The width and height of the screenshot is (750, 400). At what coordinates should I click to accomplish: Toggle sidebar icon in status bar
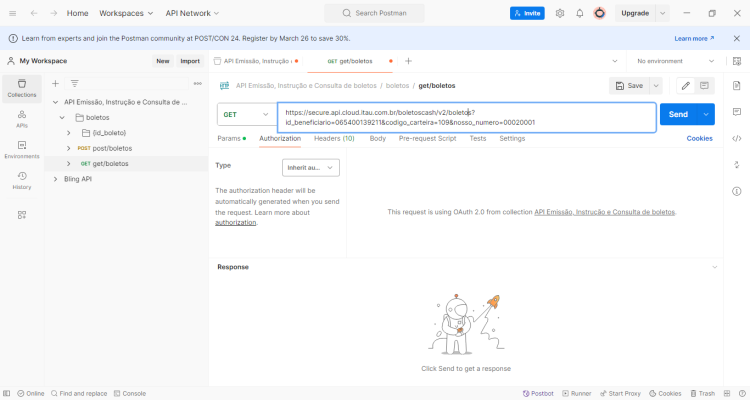point(7,393)
